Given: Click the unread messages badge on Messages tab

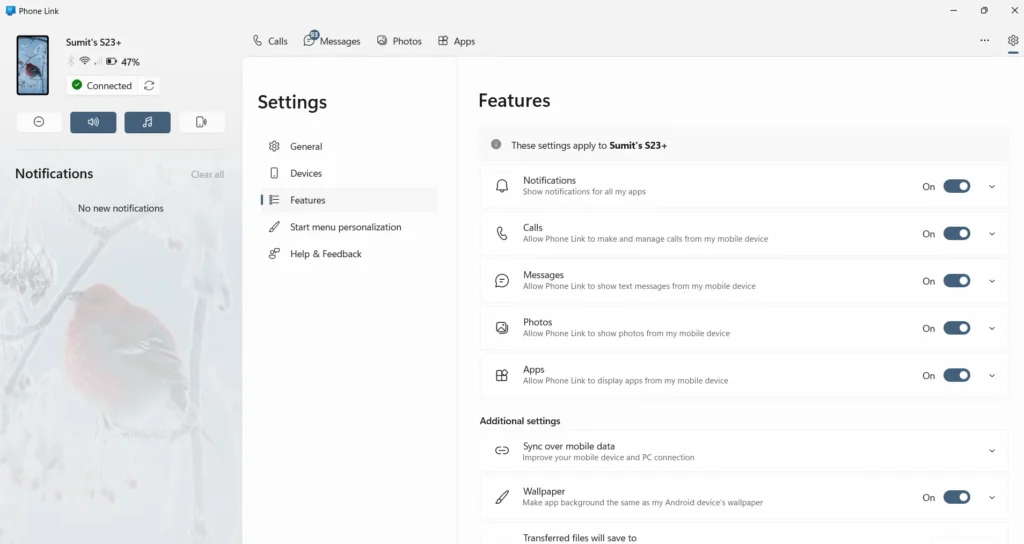Looking at the screenshot, I should pyautogui.click(x=314, y=35).
